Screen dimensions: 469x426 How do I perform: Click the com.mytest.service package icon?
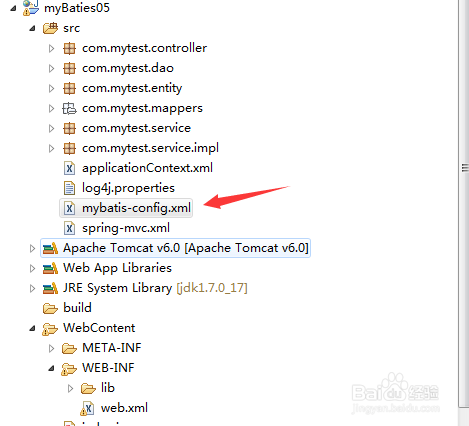(69, 128)
